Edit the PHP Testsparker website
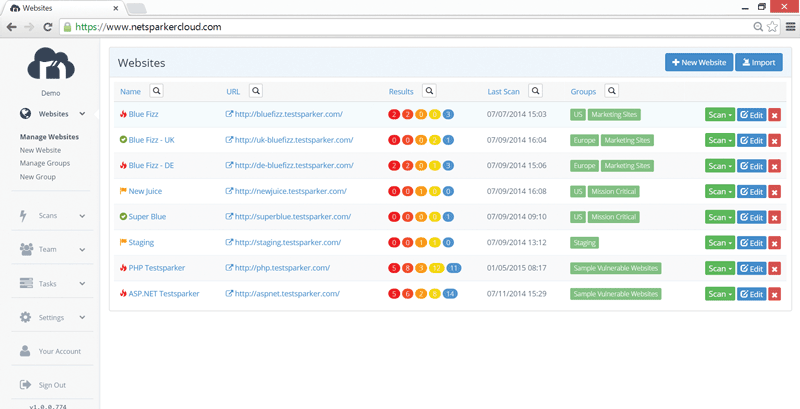800x409 pixels. 752,269
